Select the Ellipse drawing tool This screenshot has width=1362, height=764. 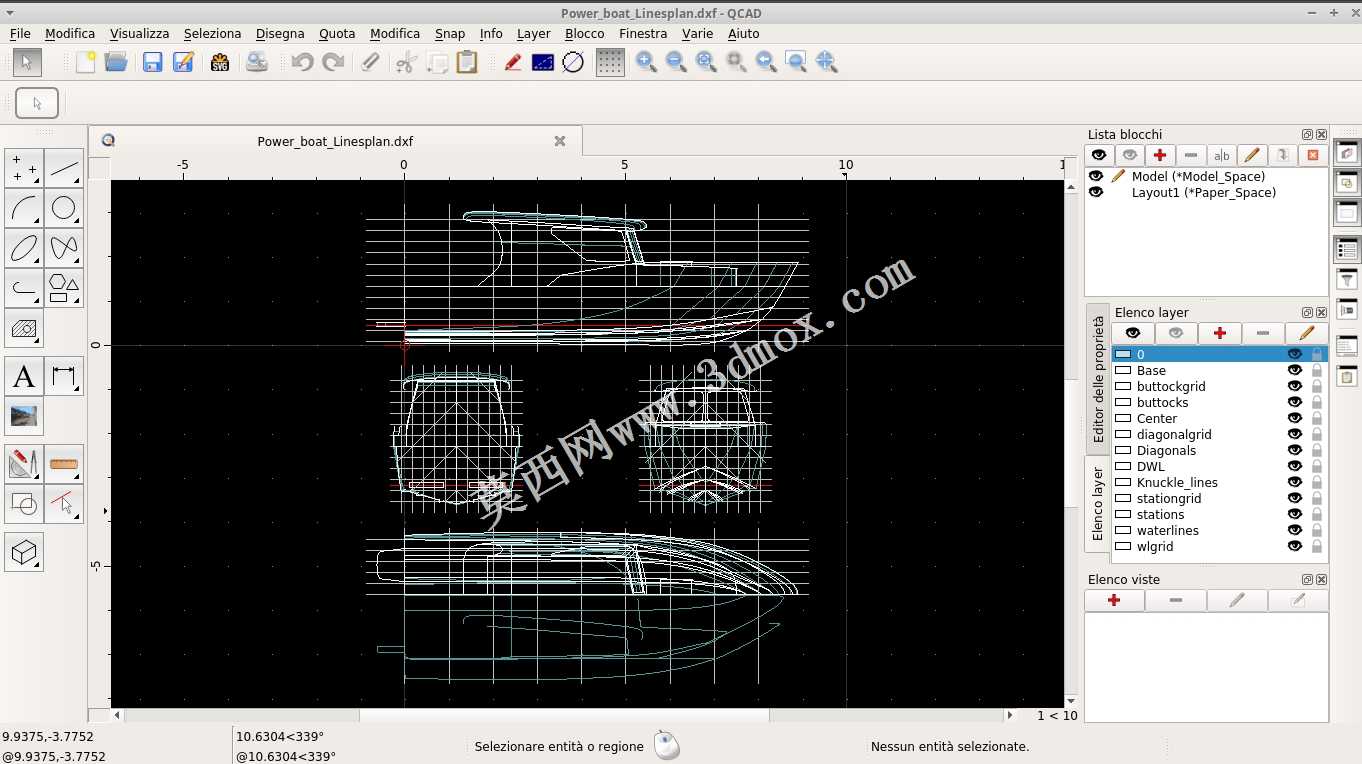(x=24, y=248)
